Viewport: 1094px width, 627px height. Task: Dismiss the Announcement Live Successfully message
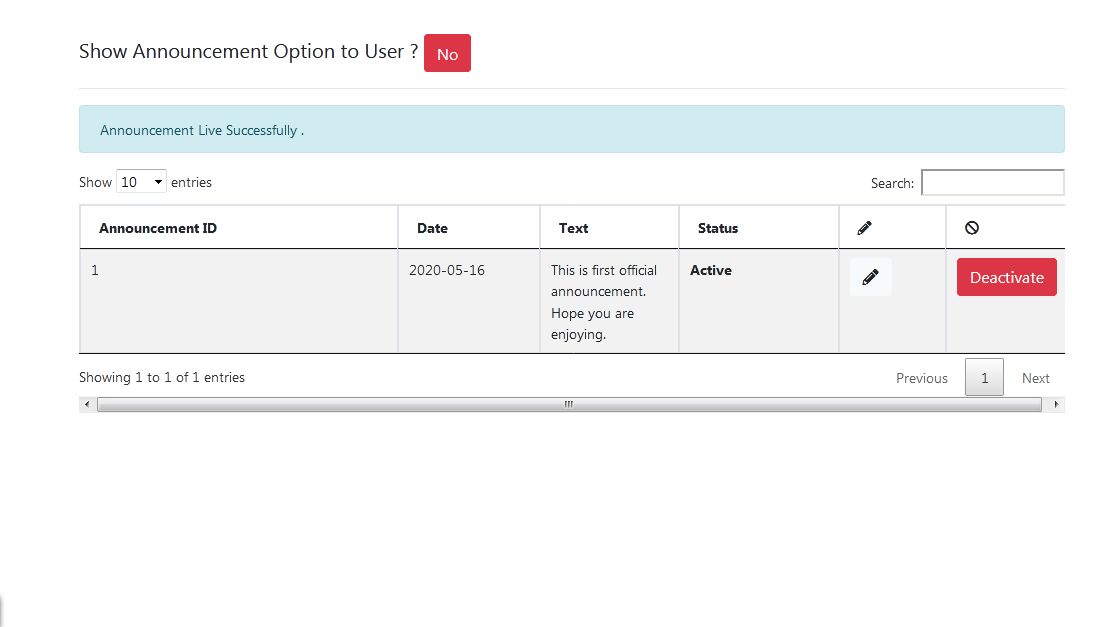[x=201, y=129]
